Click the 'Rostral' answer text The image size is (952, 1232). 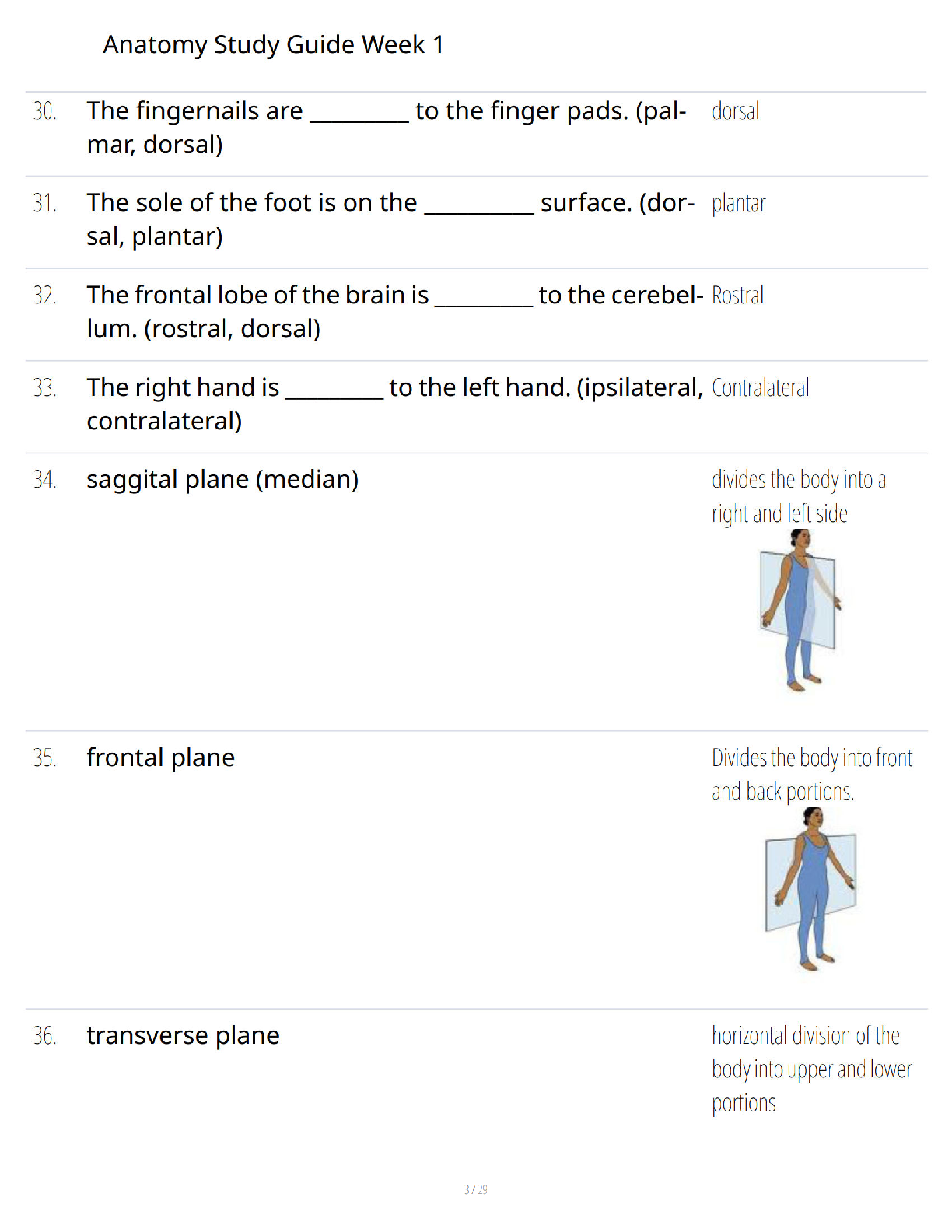point(737,296)
